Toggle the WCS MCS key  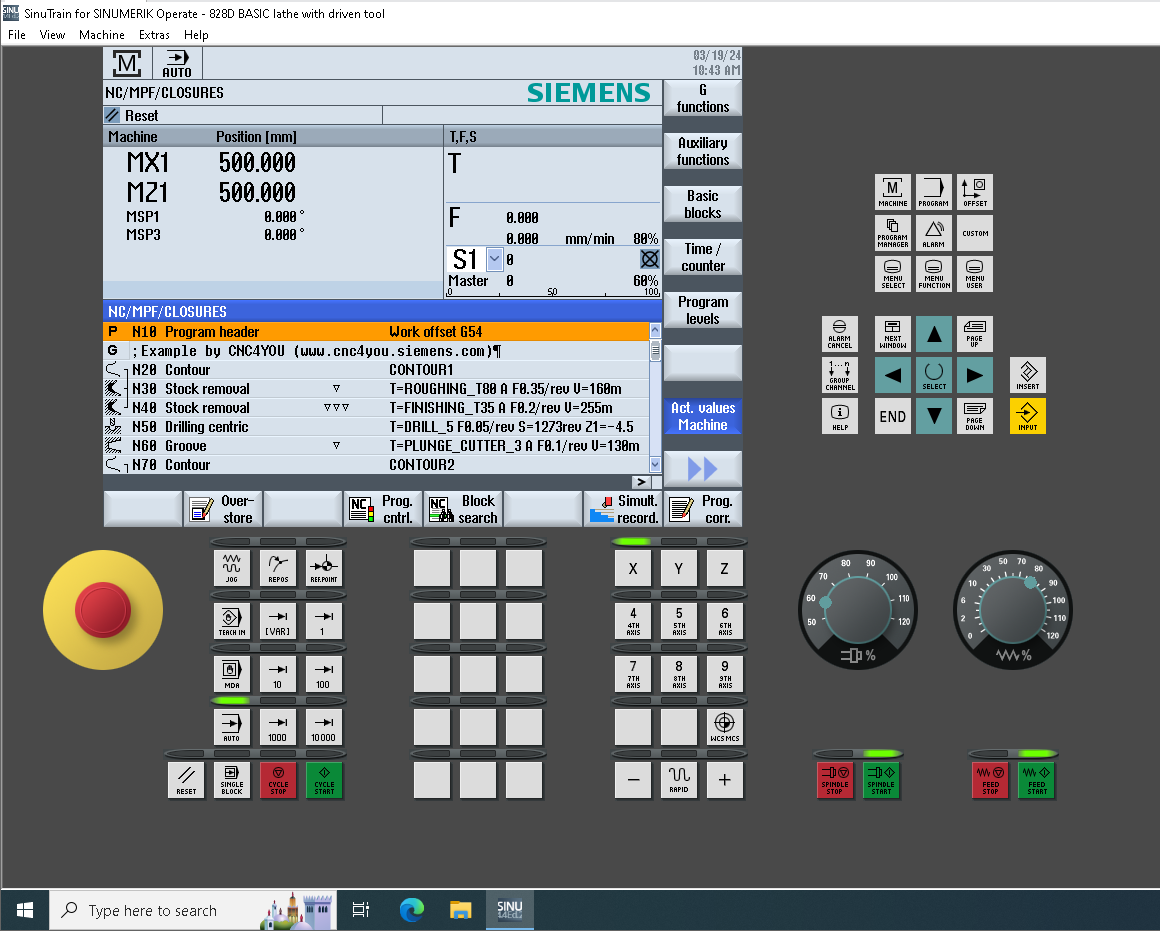click(x=725, y=727)
